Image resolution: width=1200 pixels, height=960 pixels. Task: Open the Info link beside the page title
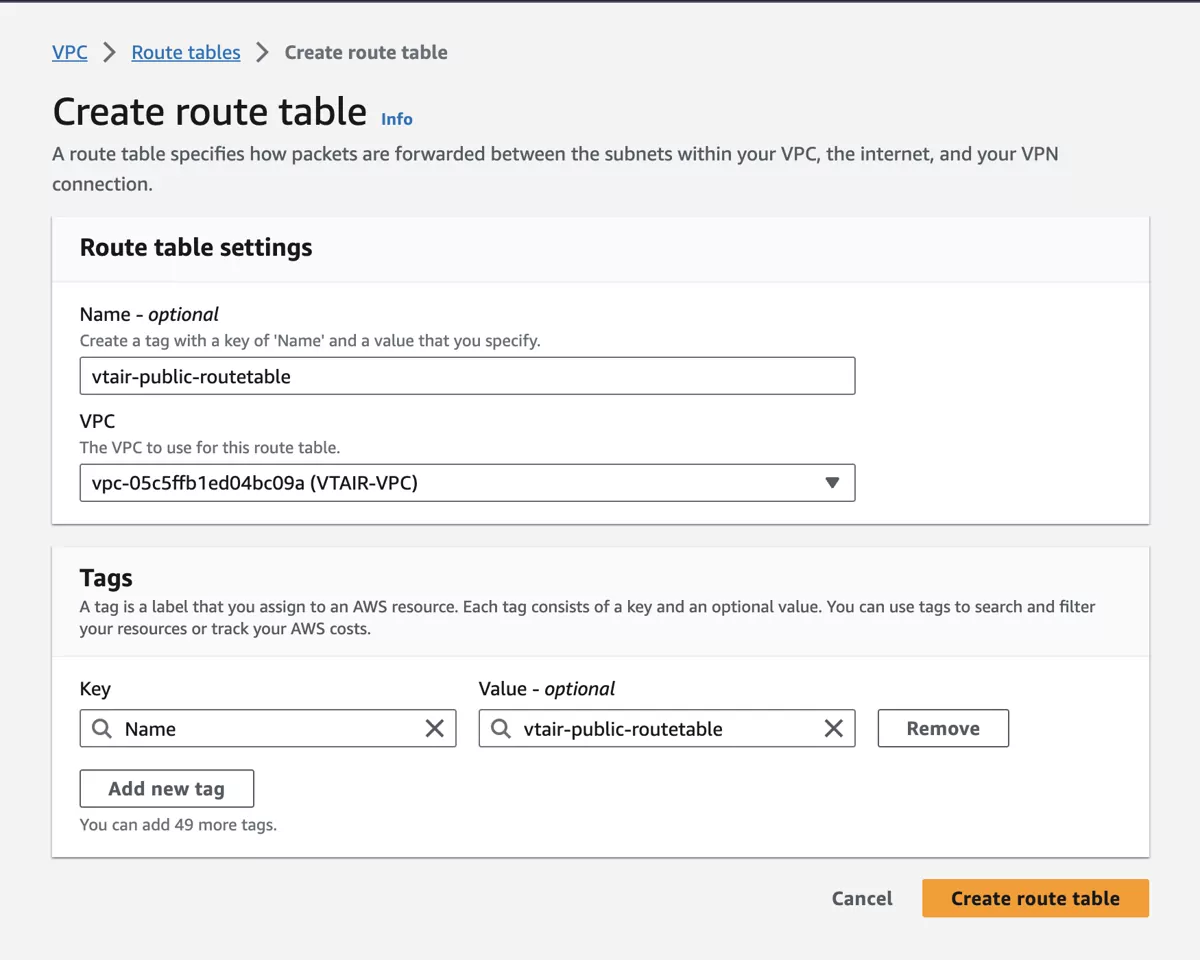click(396, 119)
